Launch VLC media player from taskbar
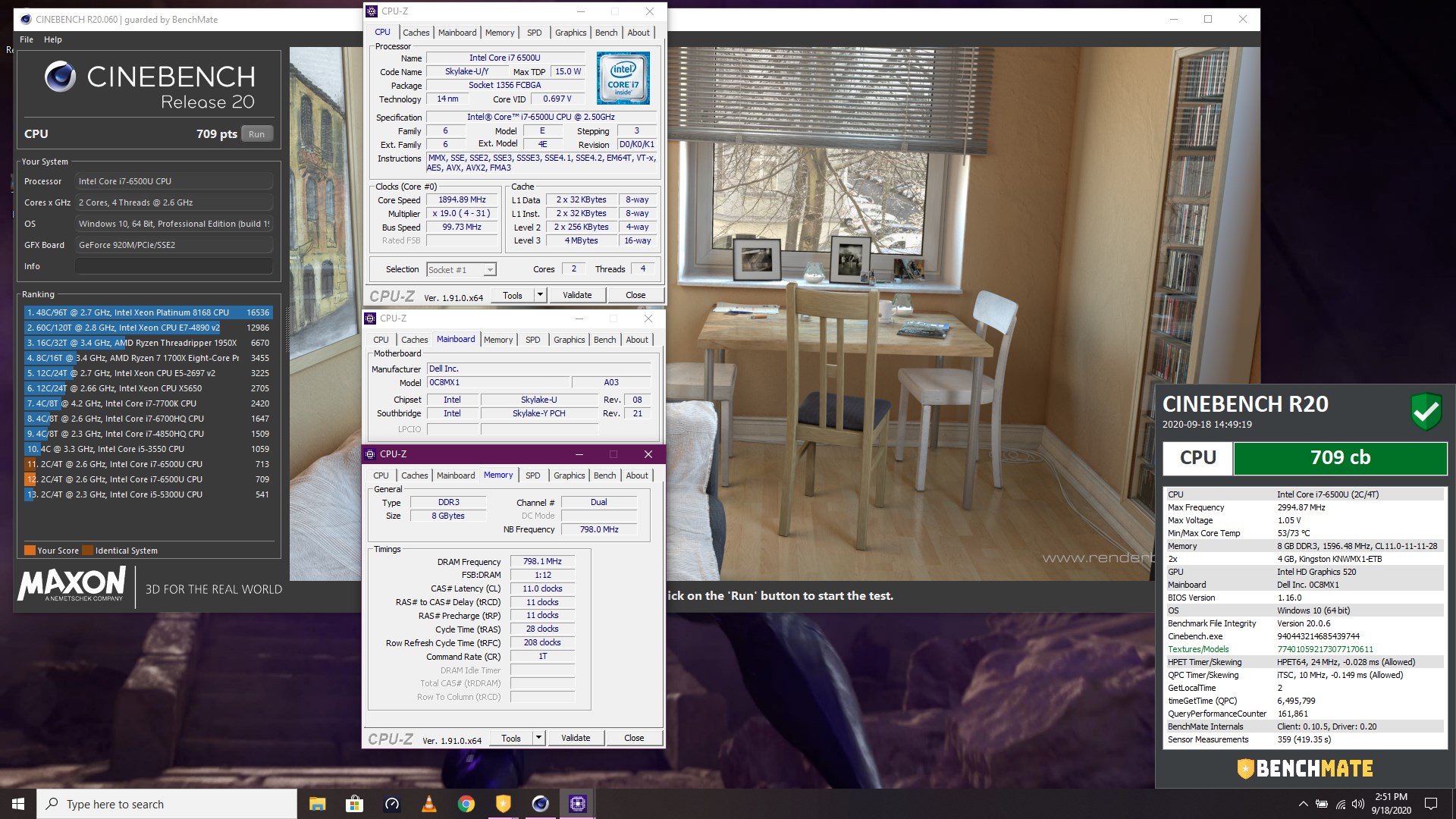Screen dimensions: 1456x819 428,804
